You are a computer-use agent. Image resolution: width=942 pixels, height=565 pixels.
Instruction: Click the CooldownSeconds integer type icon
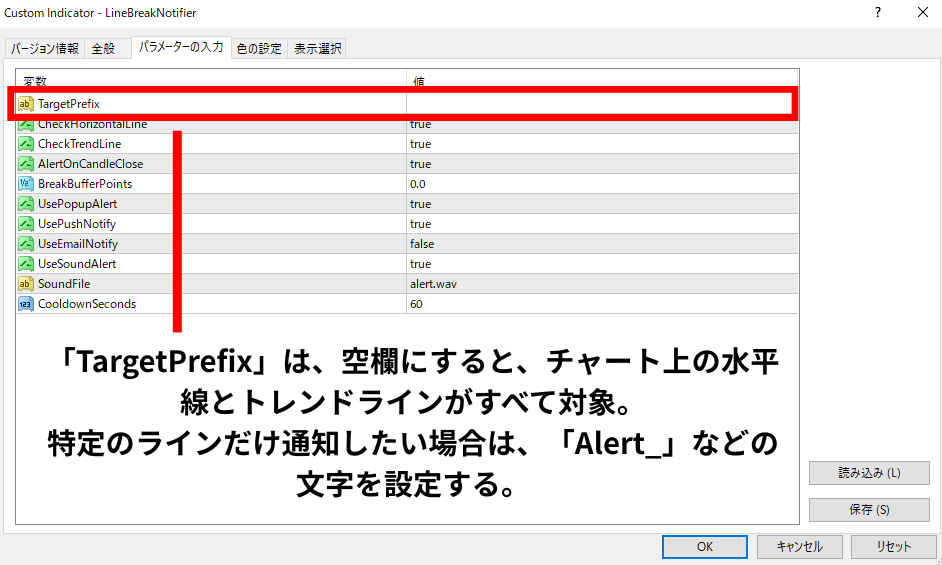(x=26, y=304)
